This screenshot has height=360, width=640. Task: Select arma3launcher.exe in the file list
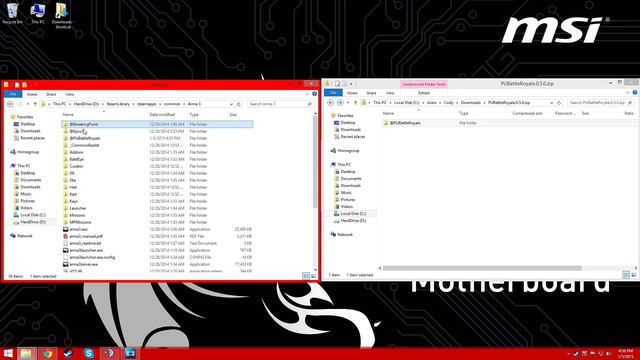(86, 250)
